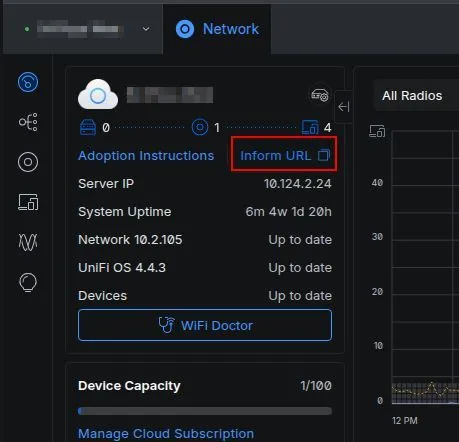Open Client Devices icon in sidebar
The height and width of the screenshot is (442, 459).
(x=28, y=202)
